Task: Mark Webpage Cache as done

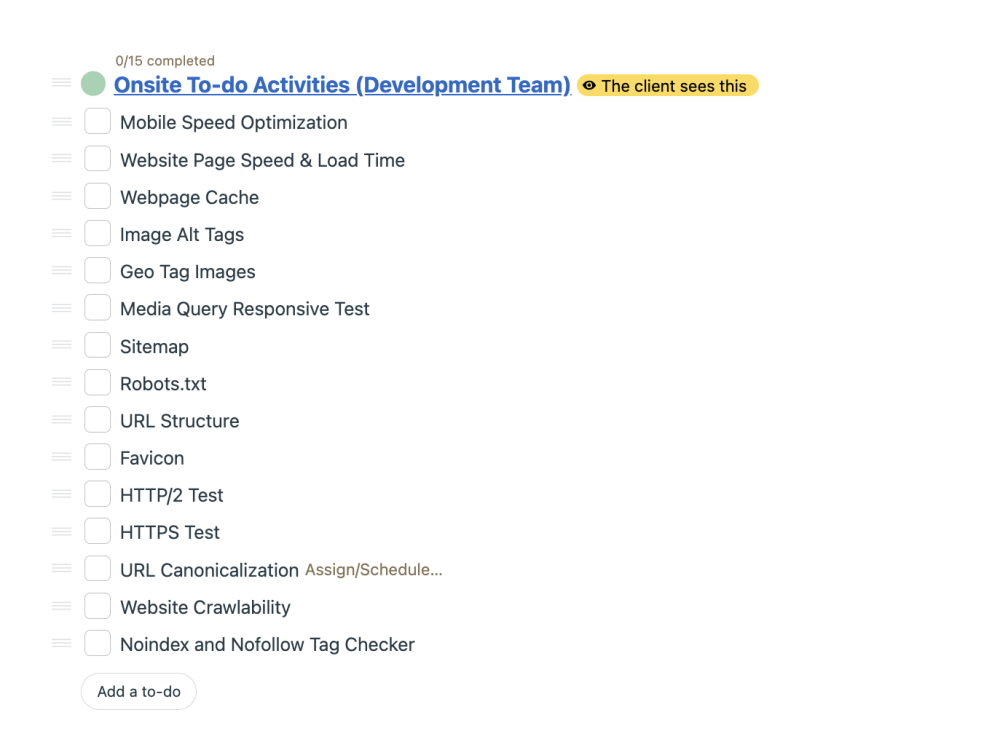Action: click(98, 196)
